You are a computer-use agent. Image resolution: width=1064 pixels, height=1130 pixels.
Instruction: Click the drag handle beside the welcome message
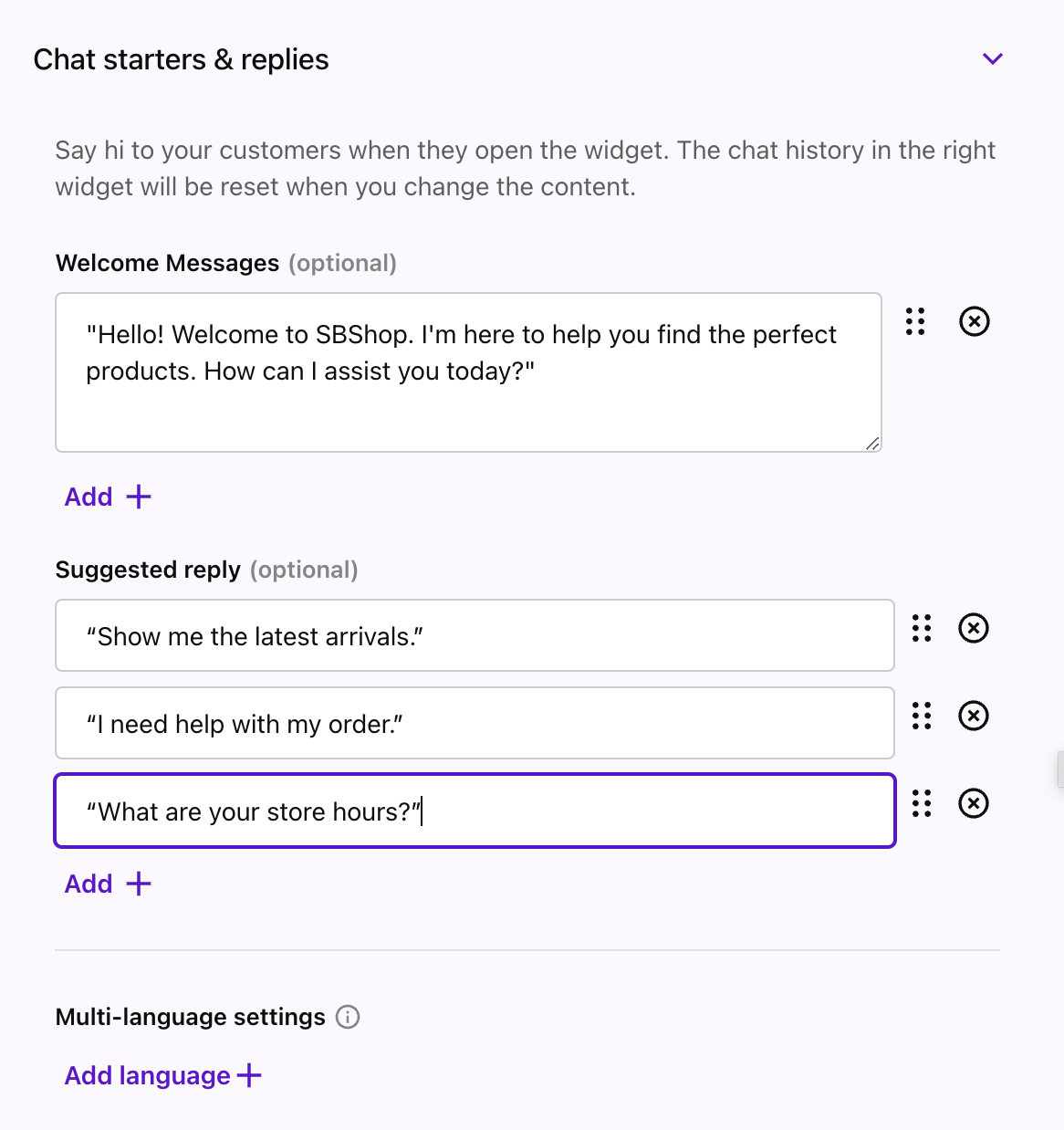(x=914, y=322)
